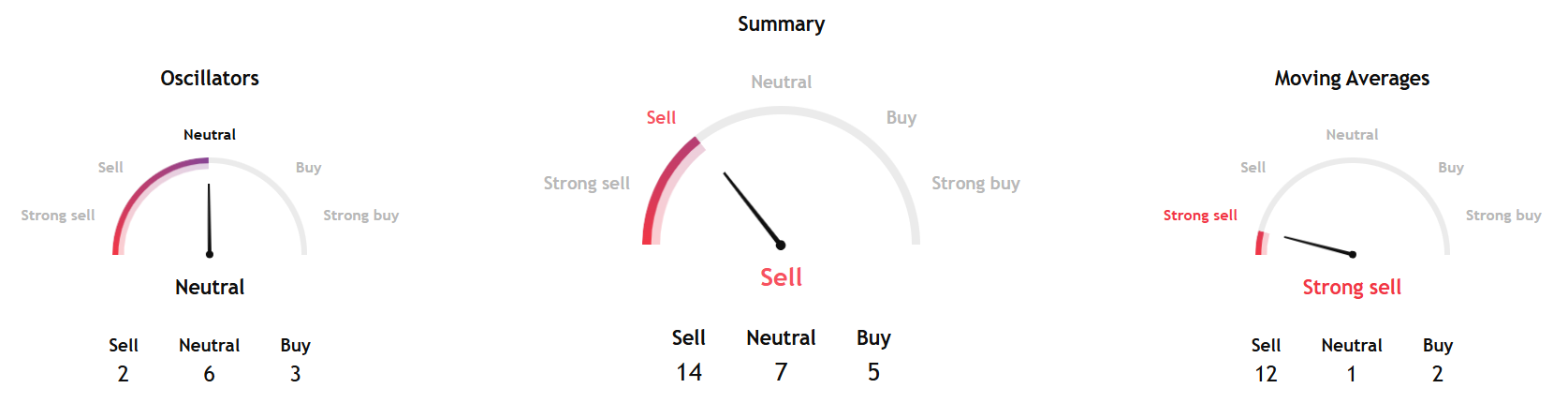Click bold Neutral result below Oscillators needle
The width and height of the screenshot is (1568, 403).
pos(210,288)
